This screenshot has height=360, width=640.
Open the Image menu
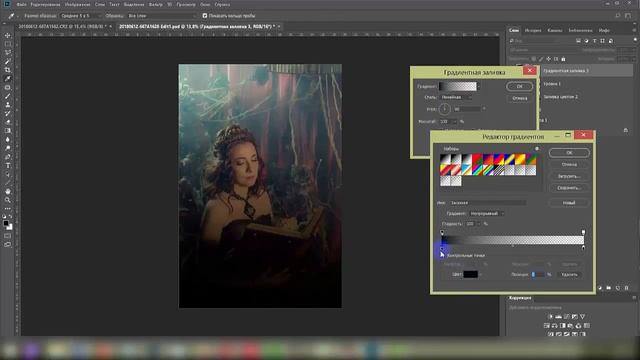click(x=77, y=4)
